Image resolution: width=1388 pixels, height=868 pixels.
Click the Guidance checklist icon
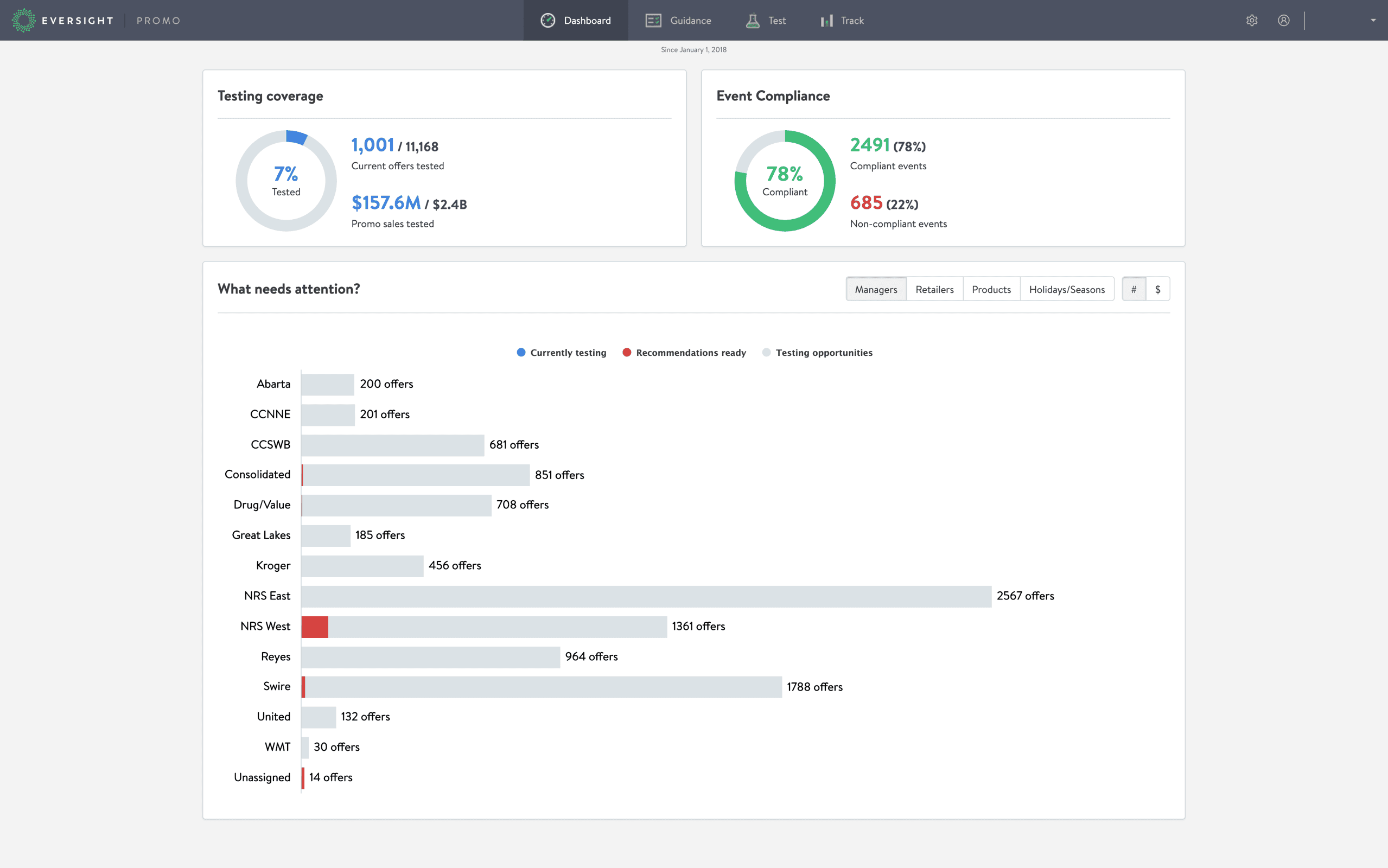pyautogui.click(x=653, y=21)
